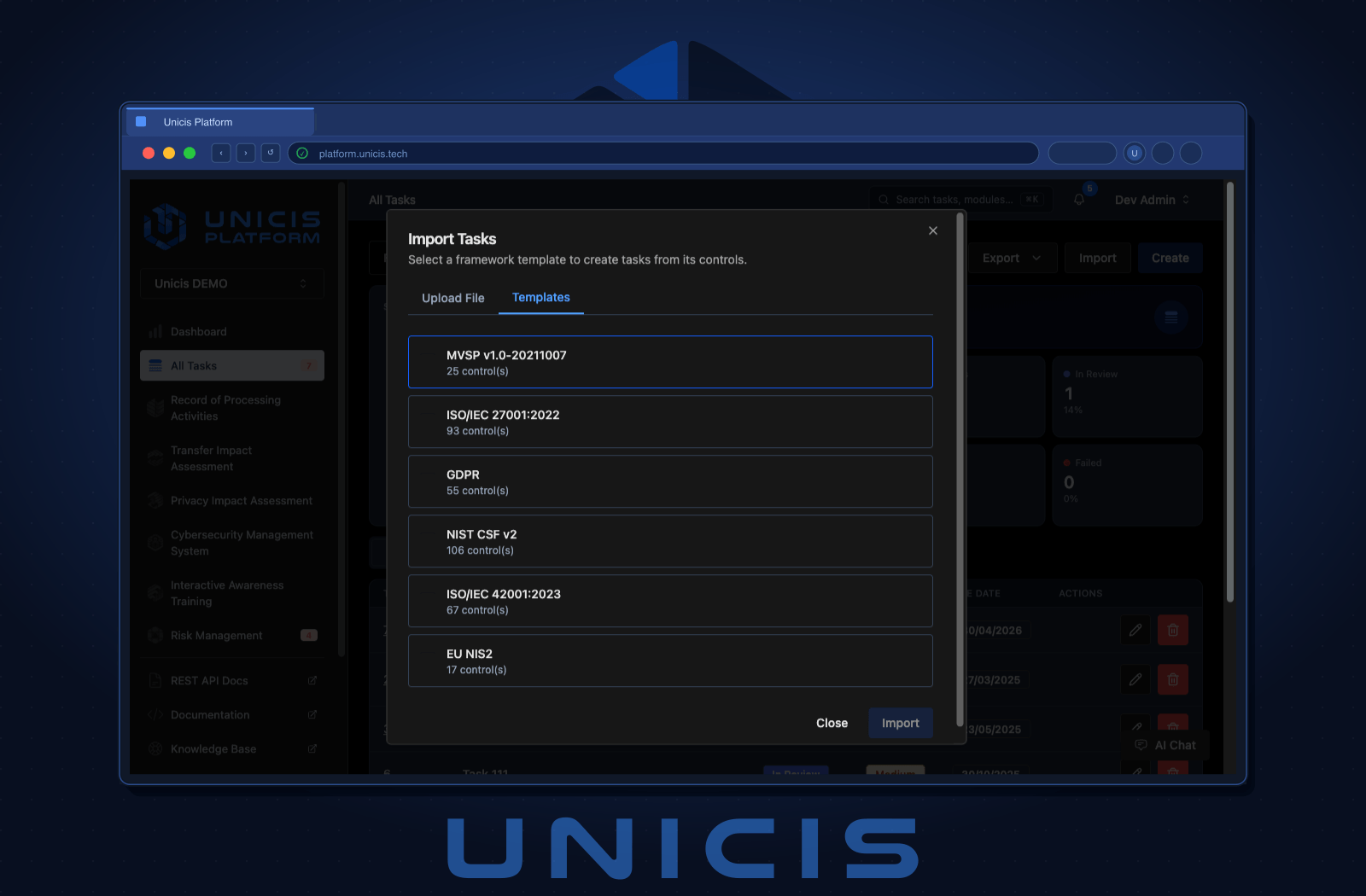Viewport: 1366px width, 896px height.
Task: Select the Templates tab
Action: pyautogui.click(x=541, y=297)
